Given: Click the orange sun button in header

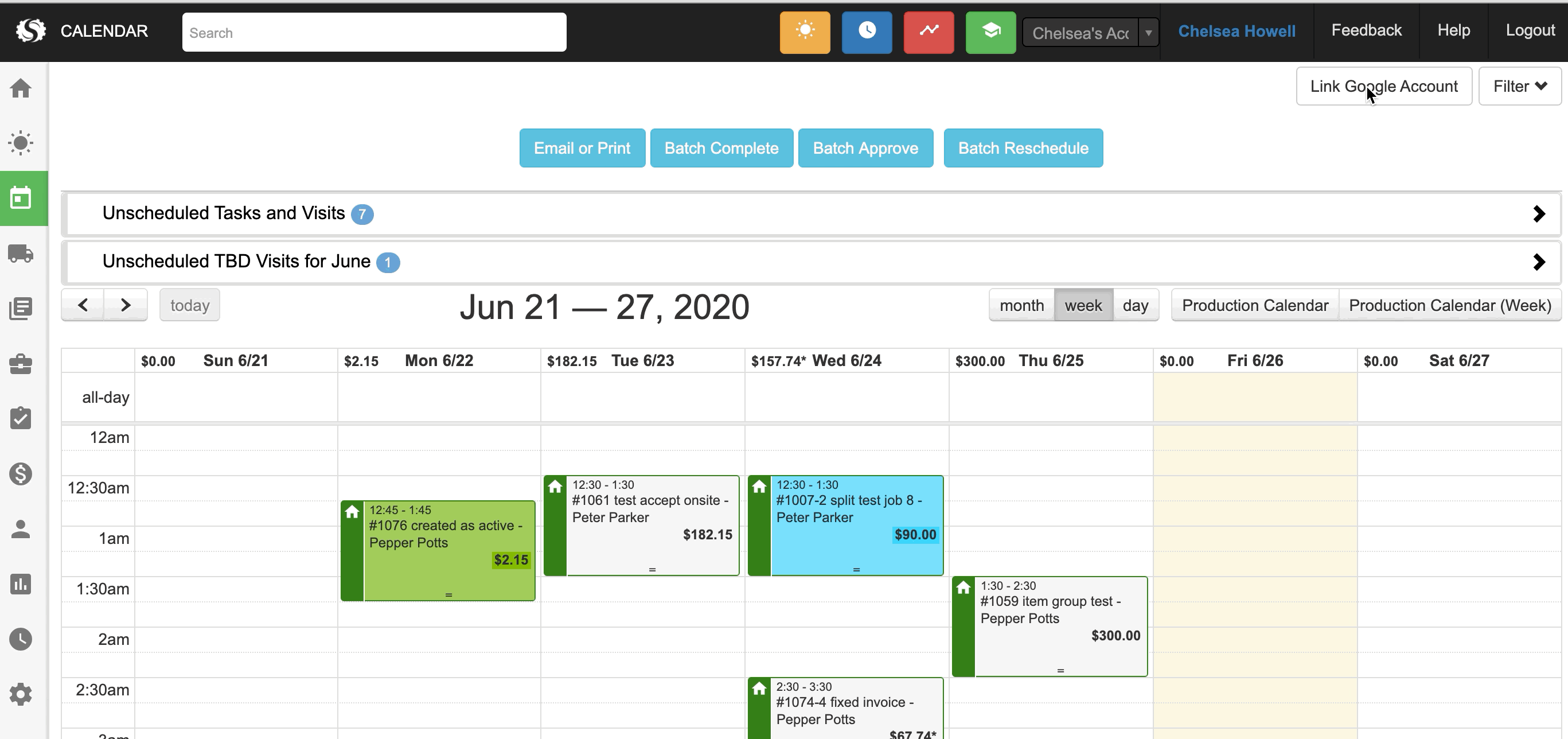Looking at the screenshot, I should 805,32.
